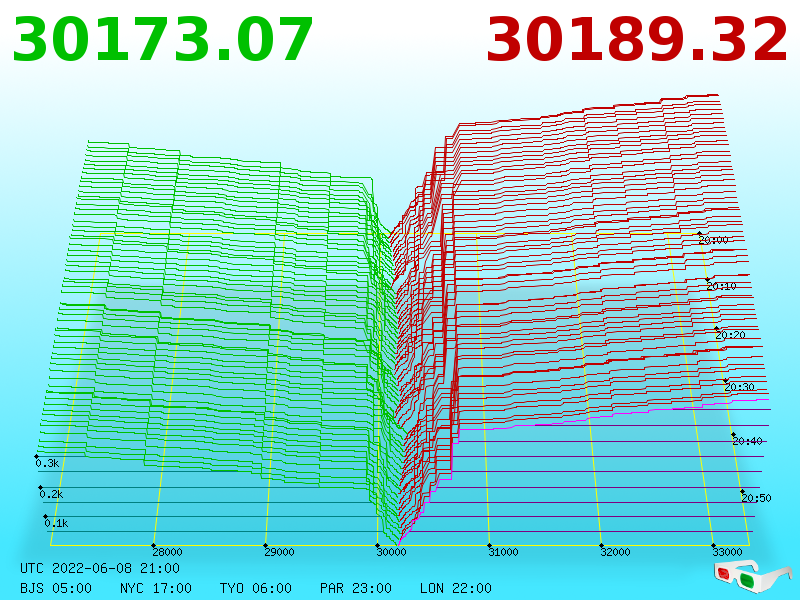Click the 20:40 time axis marker
The width and height of the screenshot is (800, 600).
point(747,441)
